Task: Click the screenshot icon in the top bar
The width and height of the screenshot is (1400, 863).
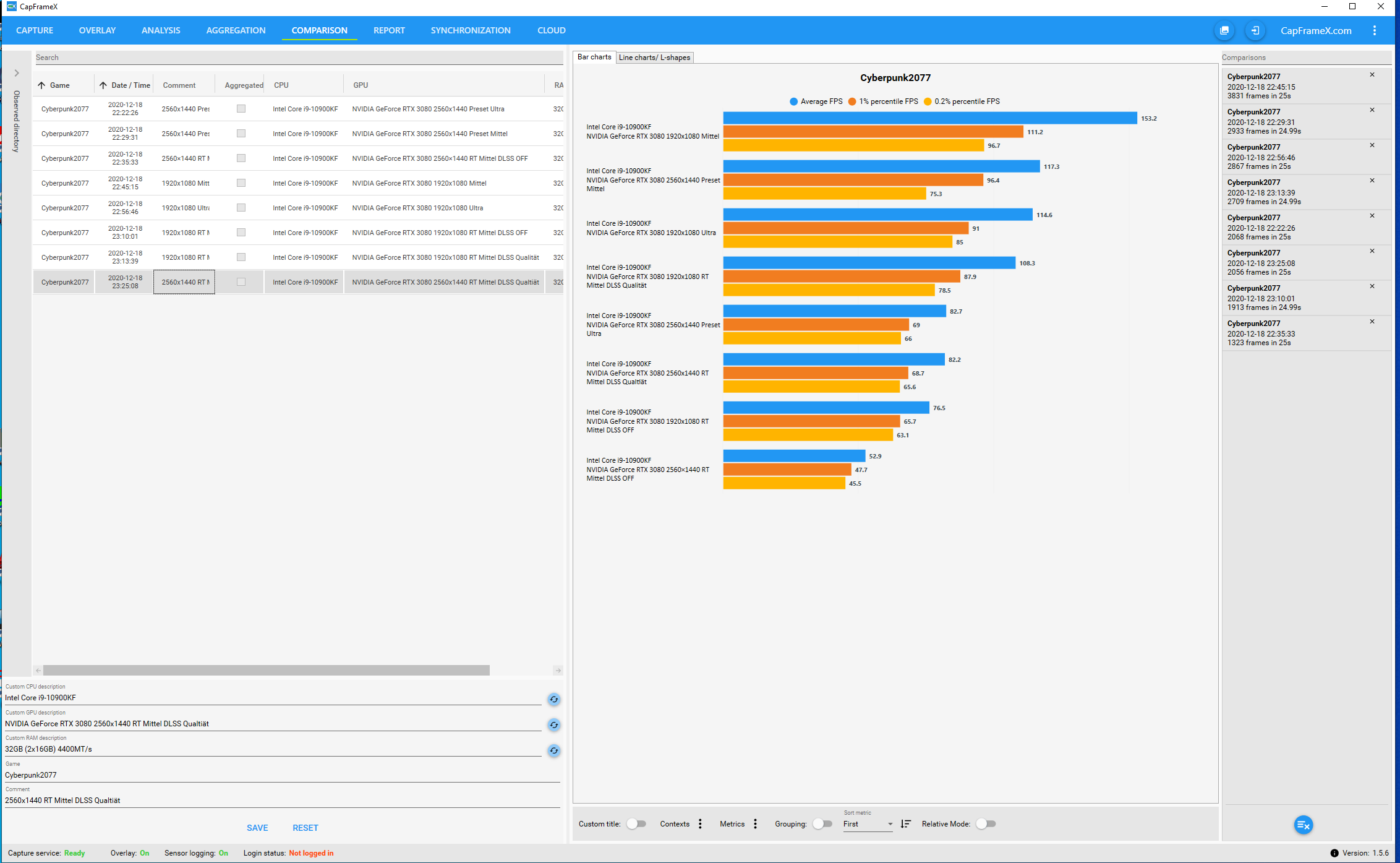Action: point(1224,30)
